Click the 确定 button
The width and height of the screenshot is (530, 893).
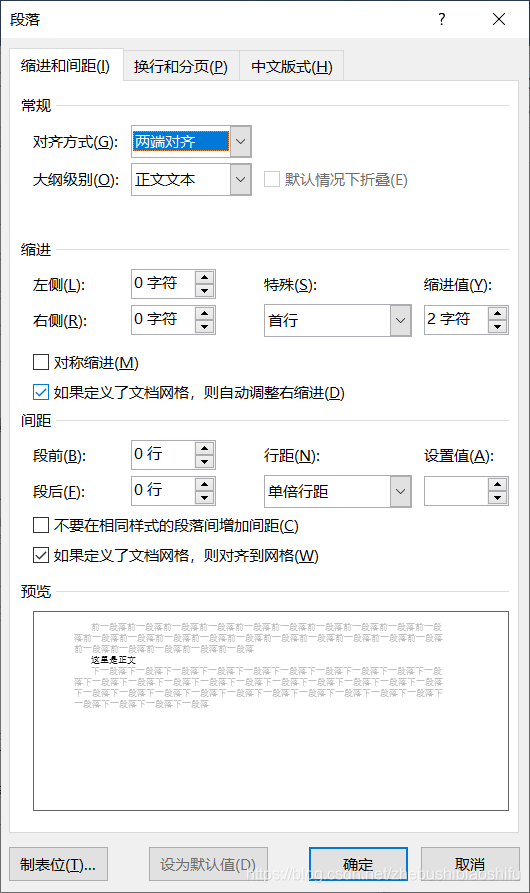[x=358, y=865]
